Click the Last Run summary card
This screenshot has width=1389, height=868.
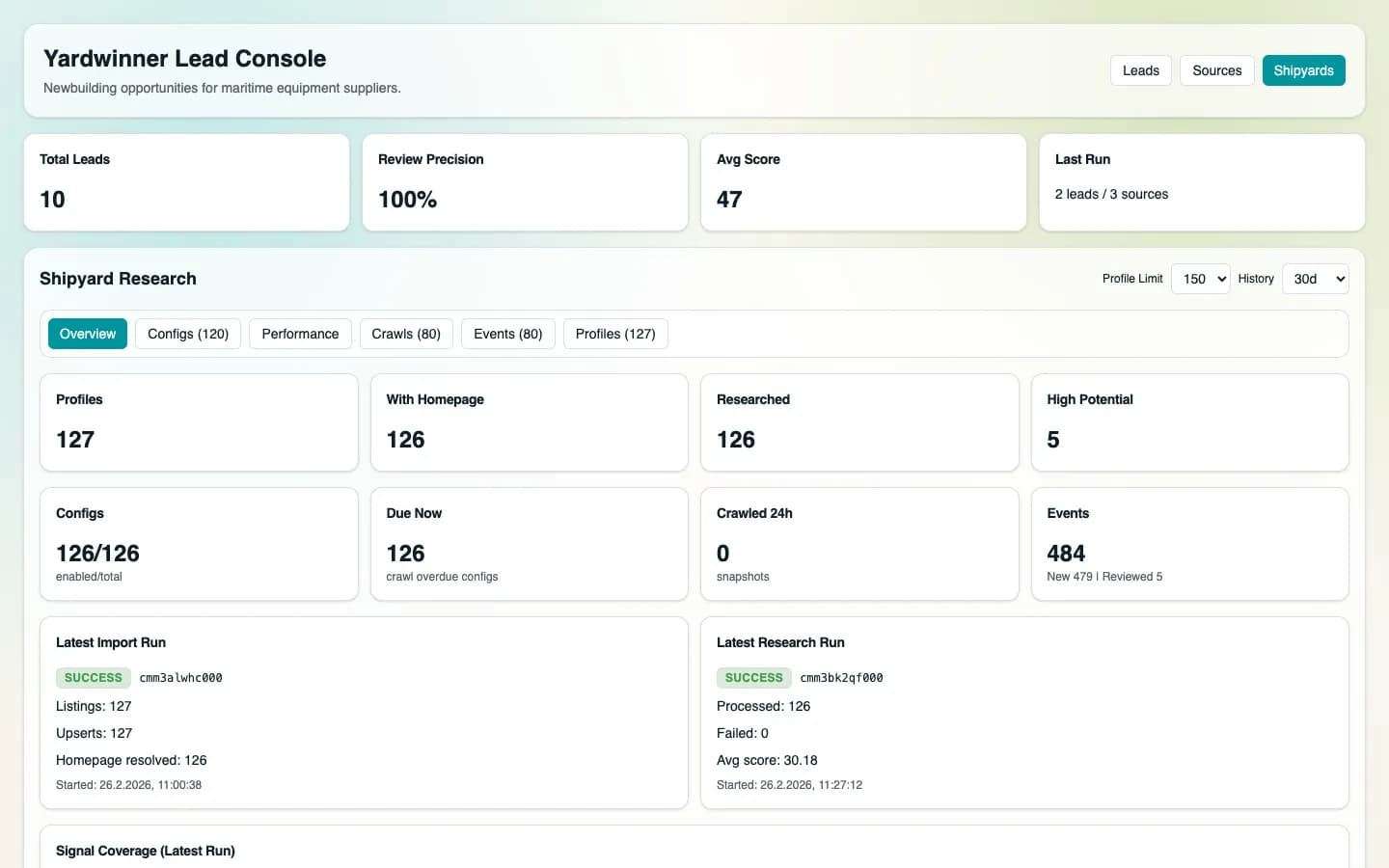(1202, 182)
